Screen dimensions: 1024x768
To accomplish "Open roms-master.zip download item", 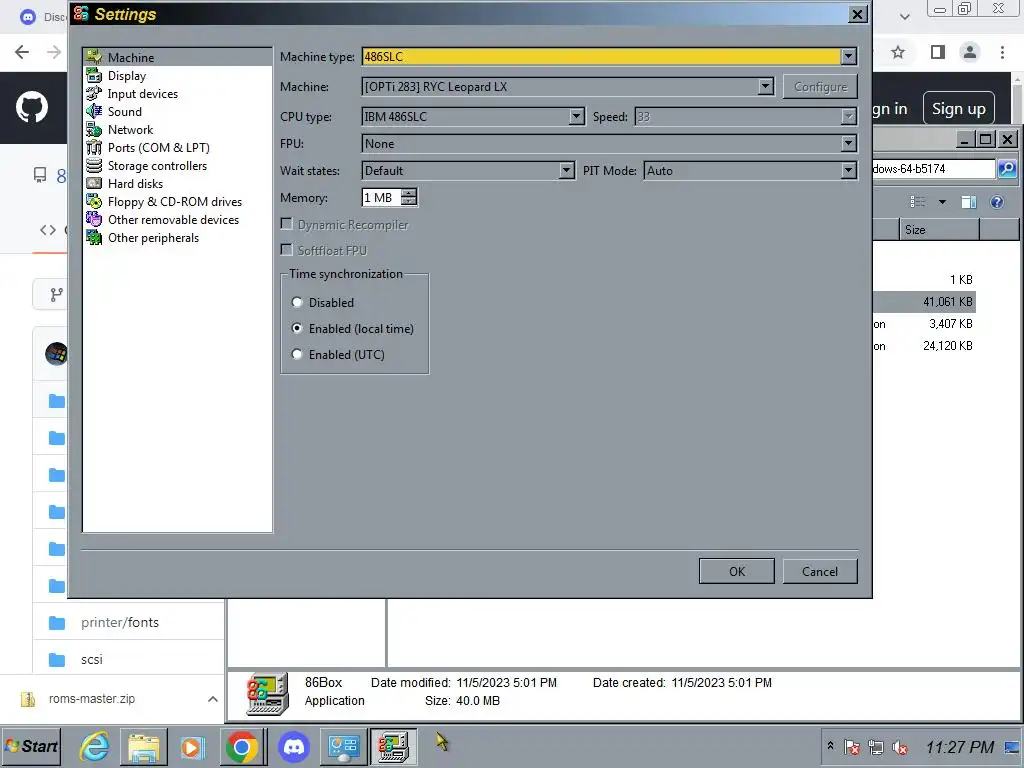I will [91, 699].
